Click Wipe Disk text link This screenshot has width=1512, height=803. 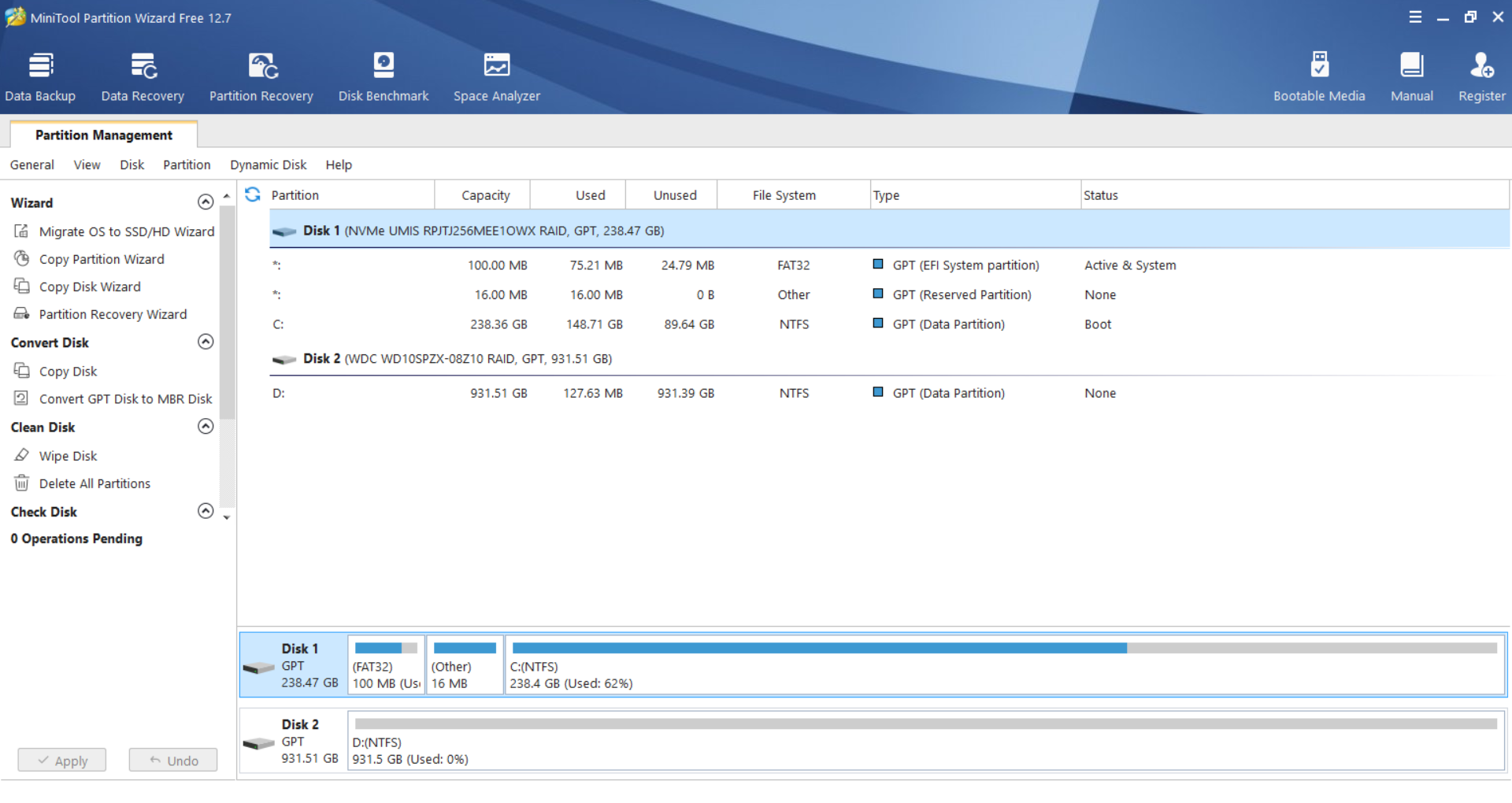(x=69, y=456)
